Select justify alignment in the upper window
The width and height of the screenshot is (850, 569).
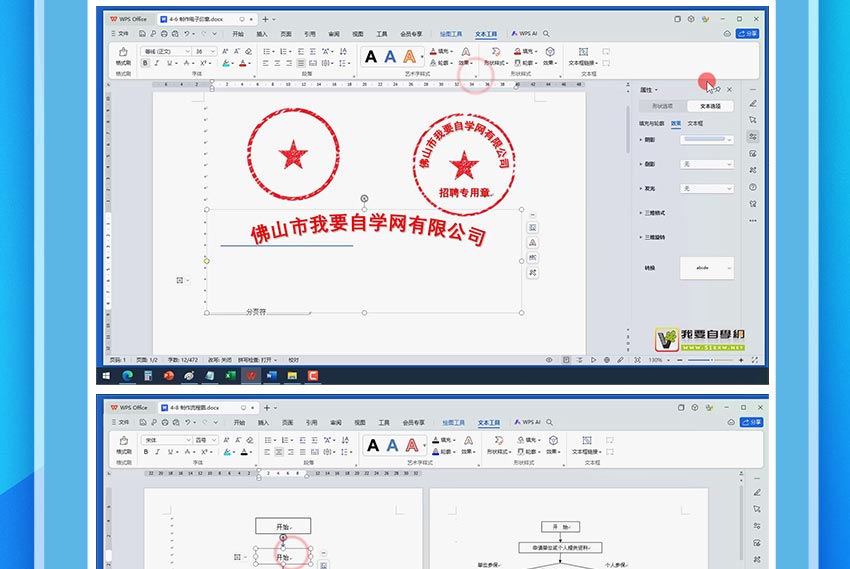[301, 63]
